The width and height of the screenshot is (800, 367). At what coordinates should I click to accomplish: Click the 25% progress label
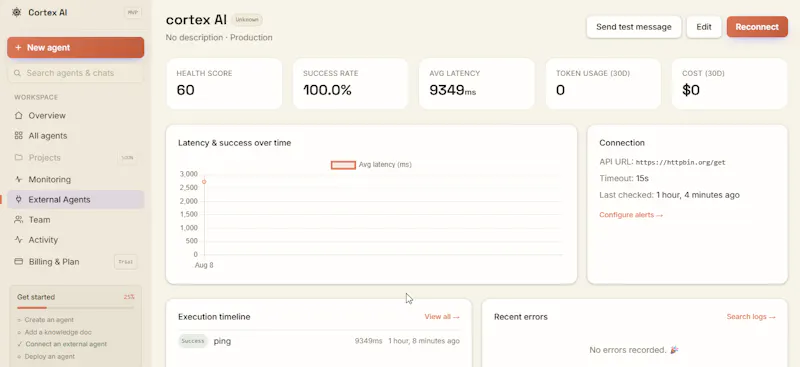[129, 297]
